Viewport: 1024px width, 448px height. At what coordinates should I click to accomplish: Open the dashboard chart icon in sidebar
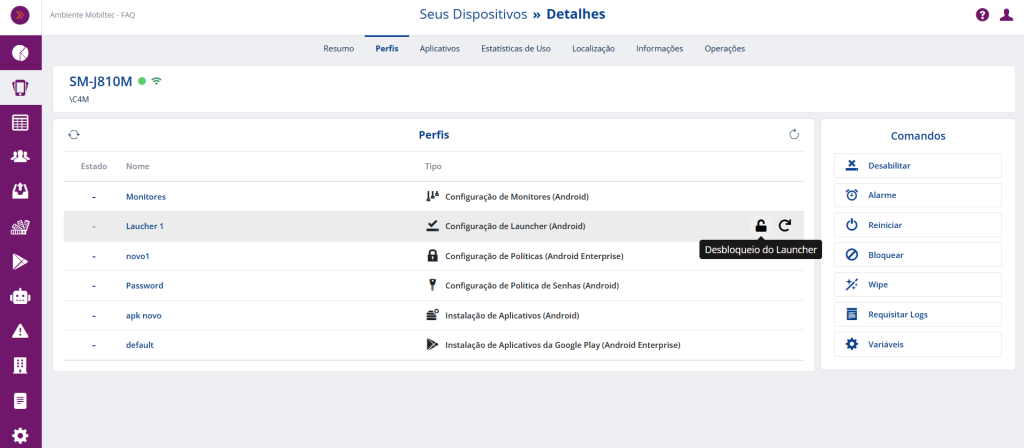[x=20, y=52]
